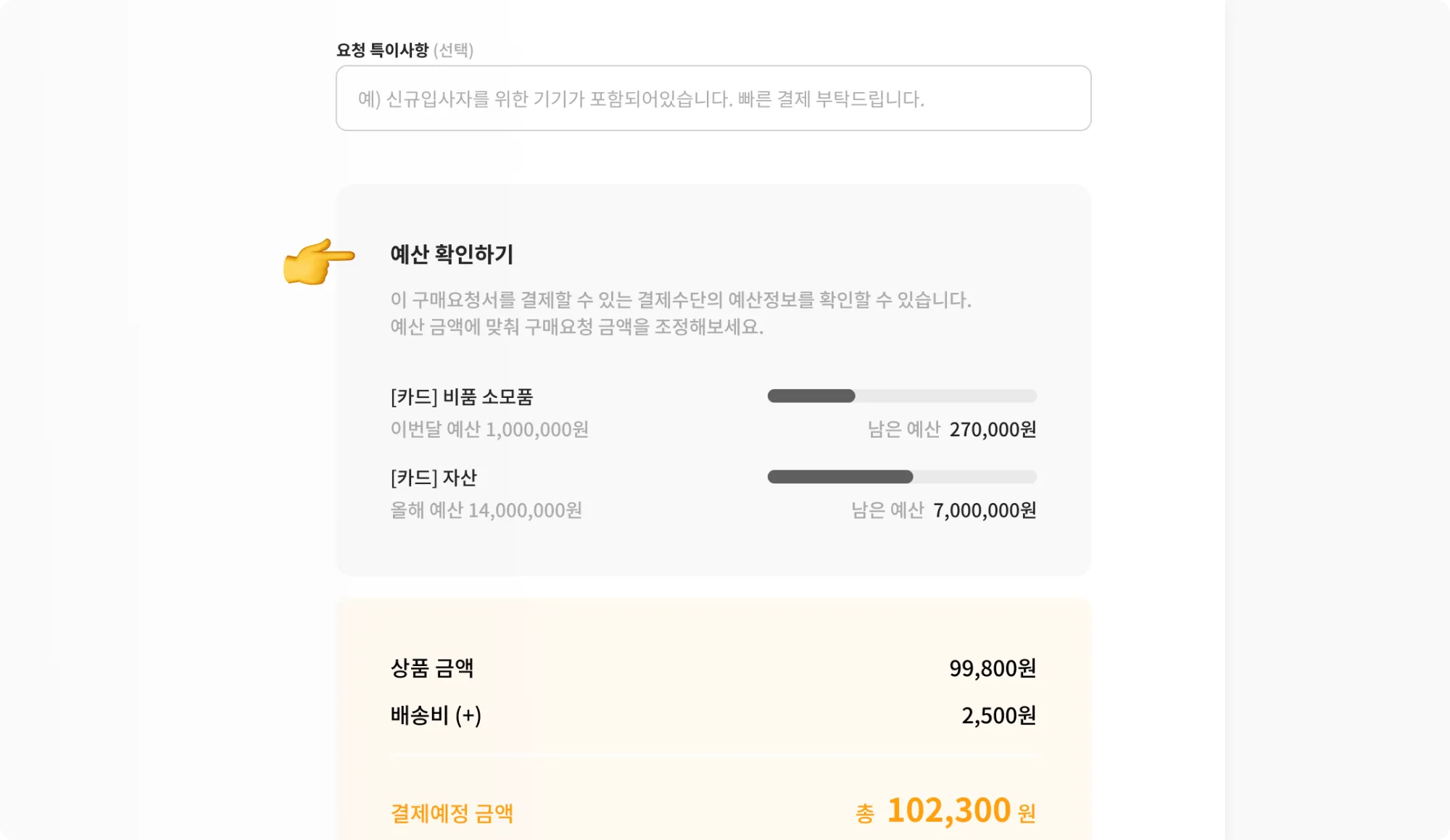1450x840 pixels.
Task: Click the remaining budget 270,000원 amount
Action: click(x=992, y=430)
